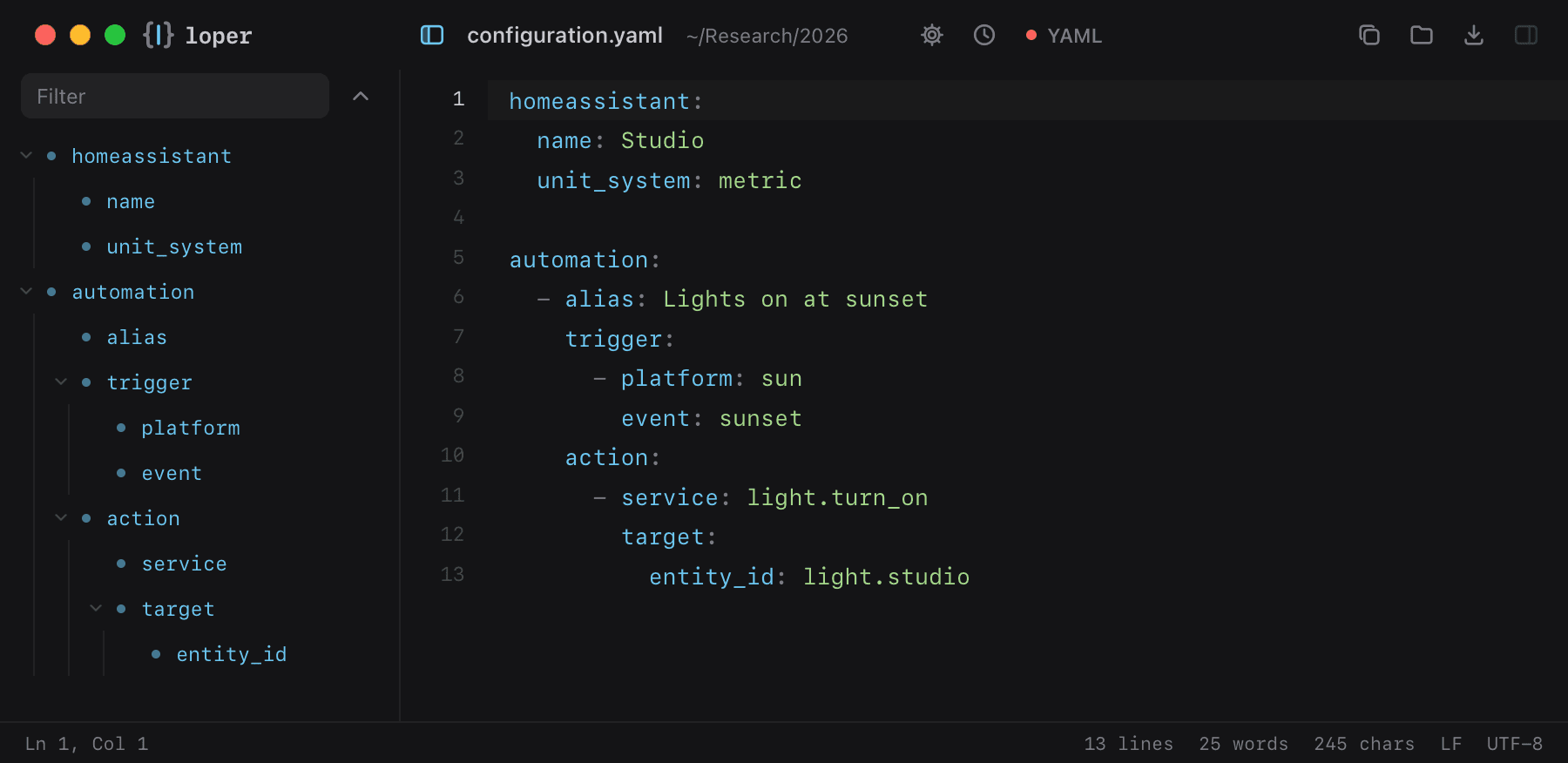Select the YAML language indicator
Screen dimensions: 1568x763
tap(1064, 36)
